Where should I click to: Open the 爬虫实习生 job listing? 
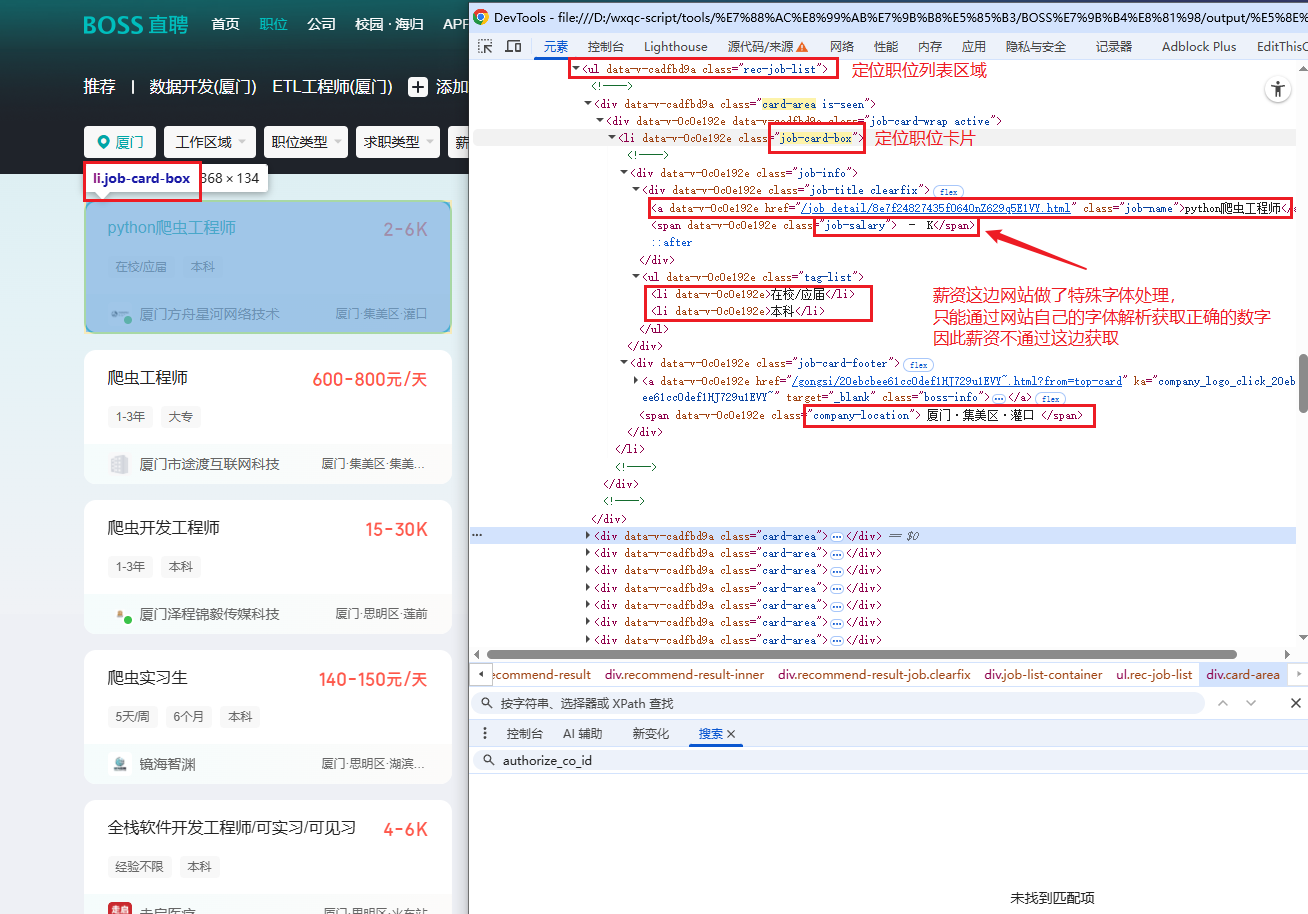[147, 678]
